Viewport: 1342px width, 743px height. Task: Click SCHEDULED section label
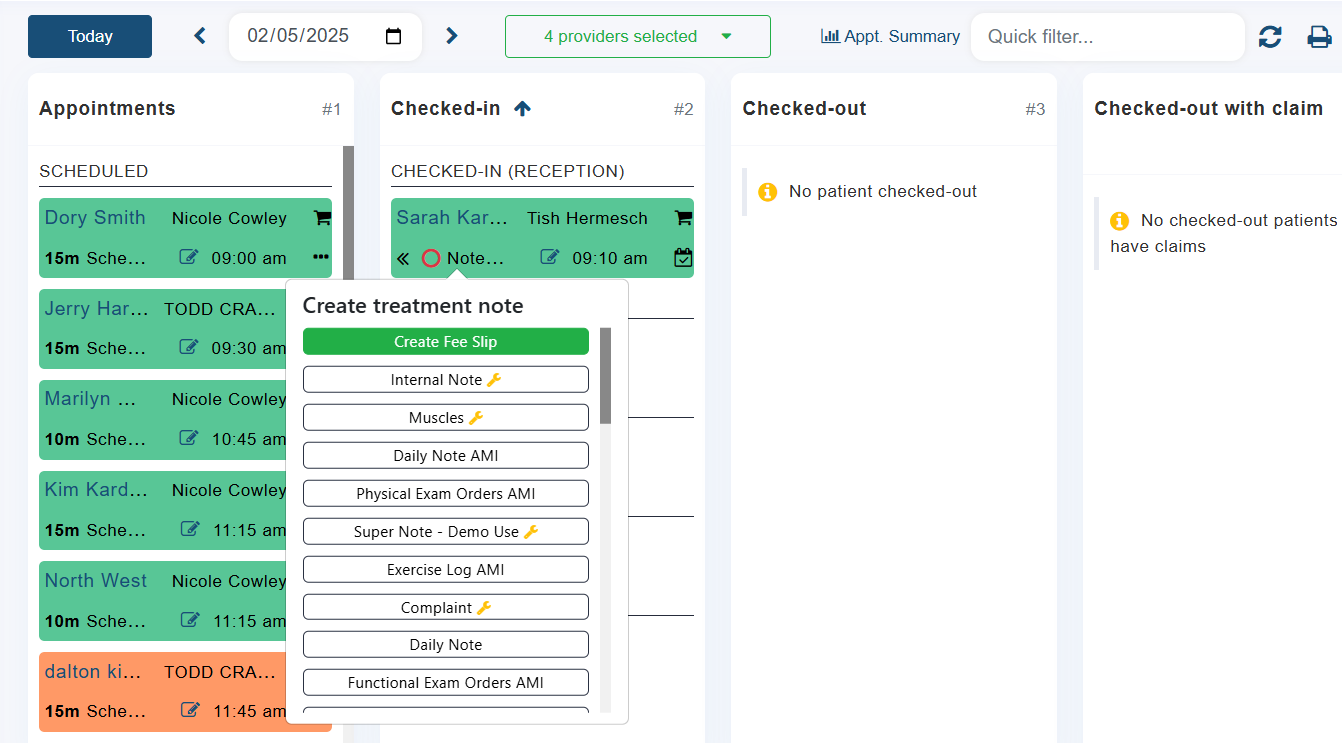click(94, 172)
